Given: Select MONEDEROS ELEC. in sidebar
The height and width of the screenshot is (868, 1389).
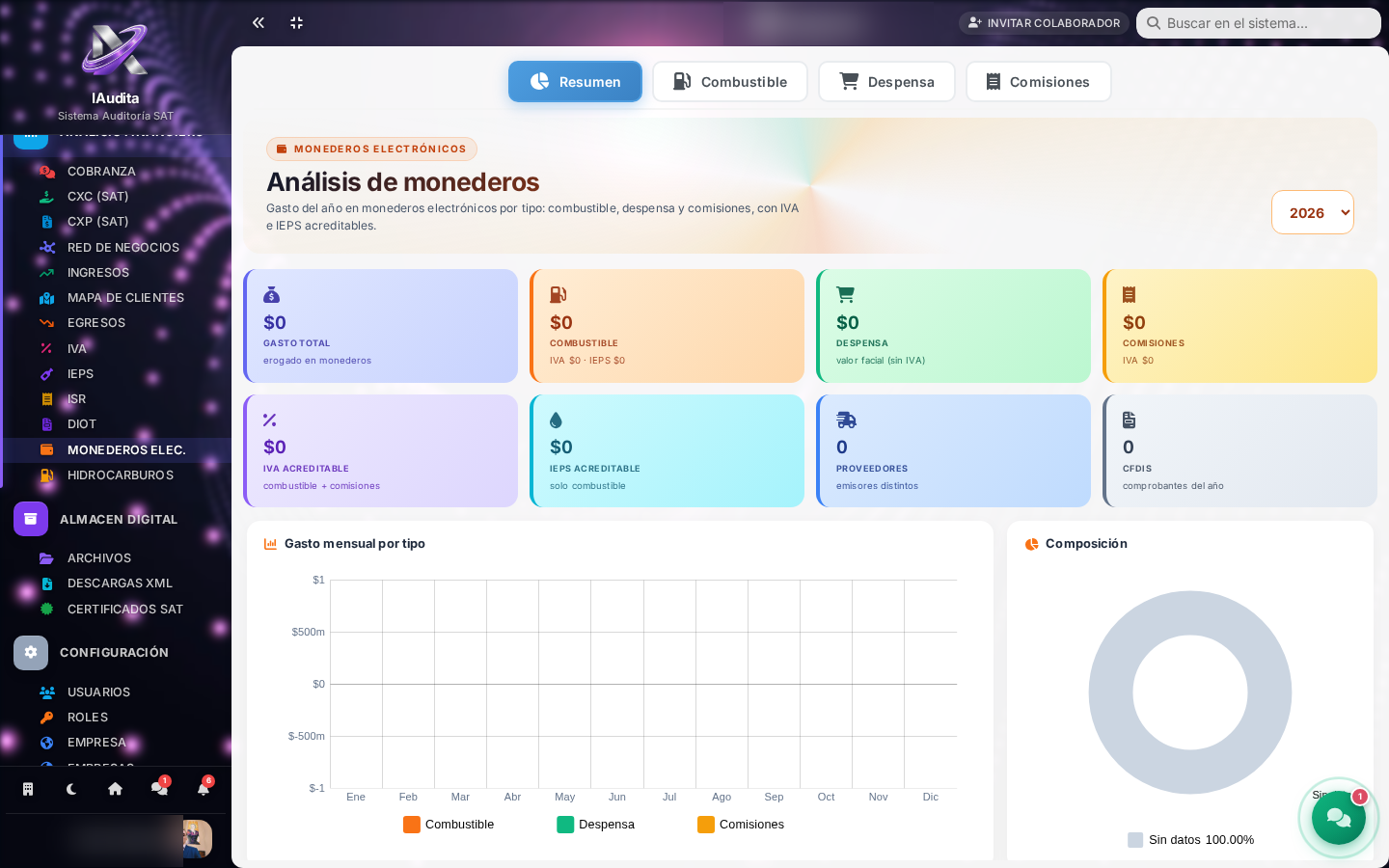Looking at the screenshot, I should point(116,449).
